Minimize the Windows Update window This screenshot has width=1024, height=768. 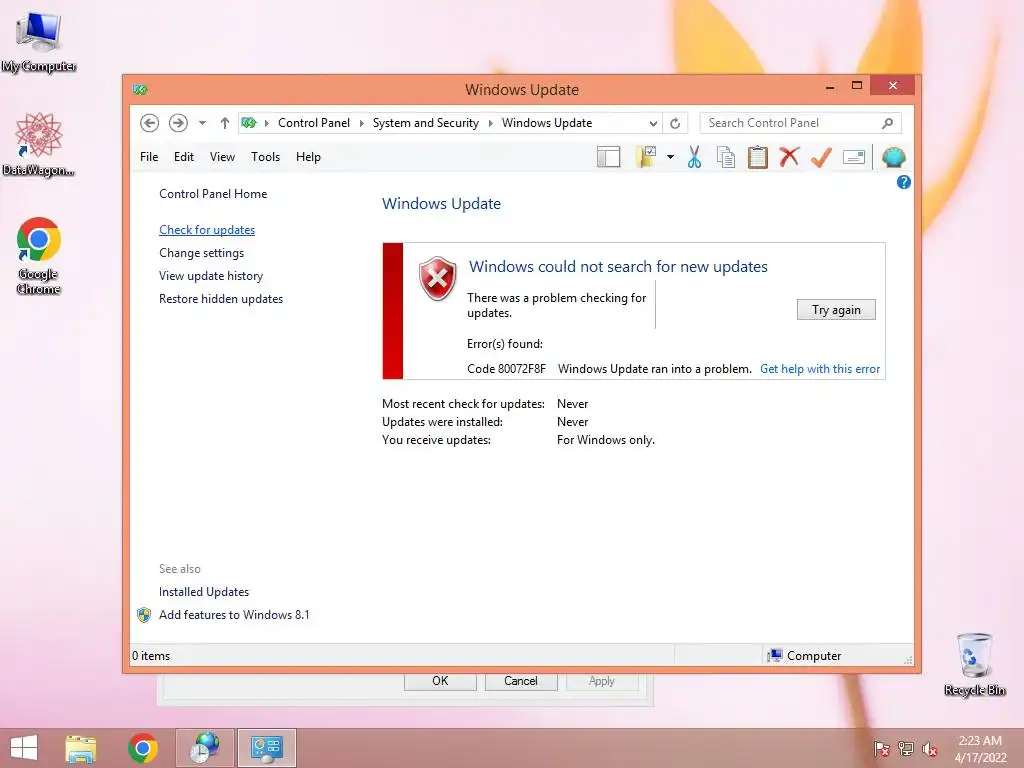(x=830, y=86)
